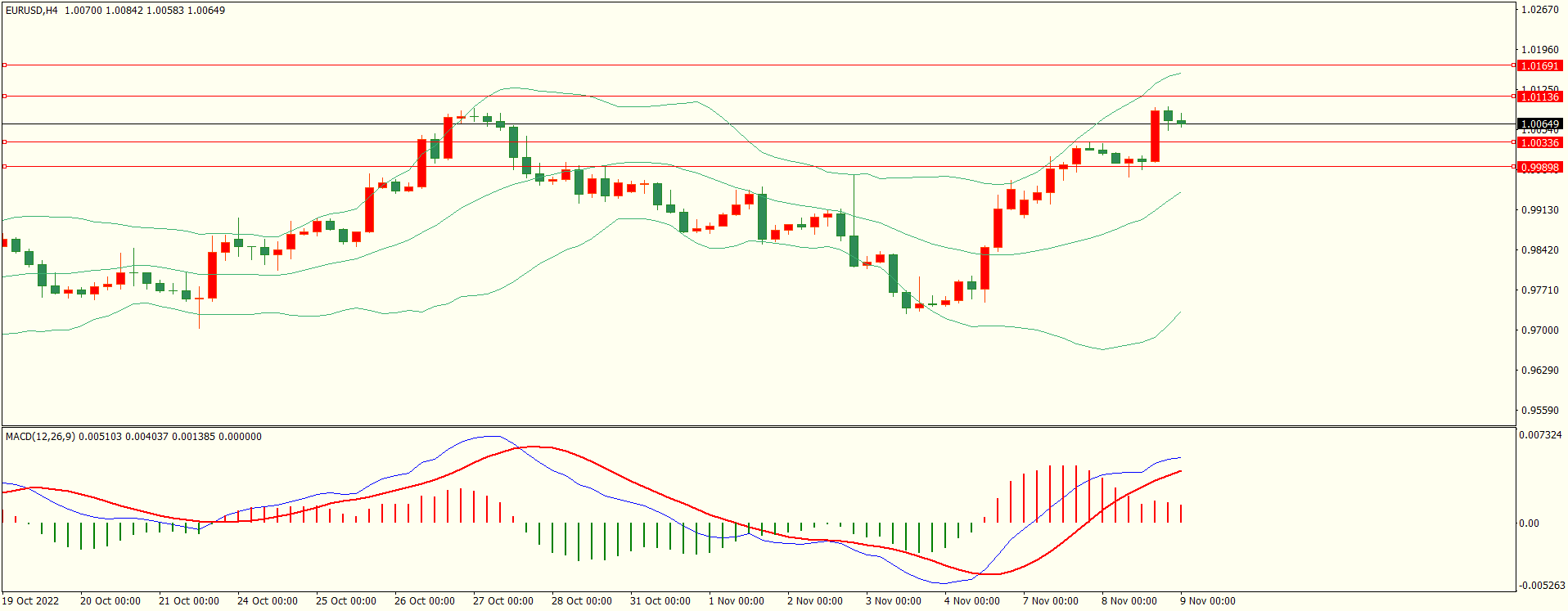Select the 1.00336 red price level label
Viewport: 1568px width, 611px height.
[x=1539, y=142]
